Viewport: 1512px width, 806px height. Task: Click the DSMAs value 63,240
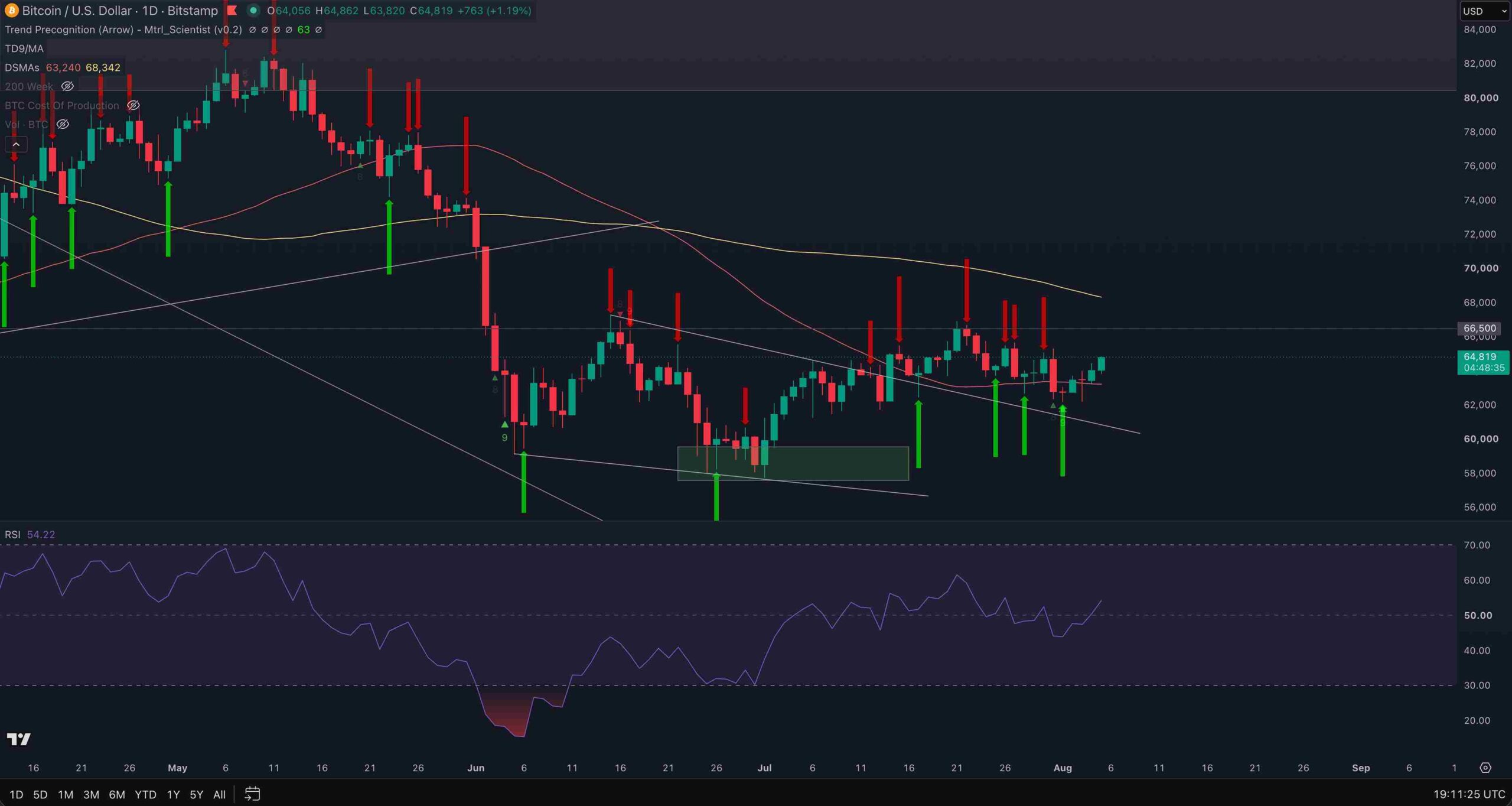tap(63, 67)
